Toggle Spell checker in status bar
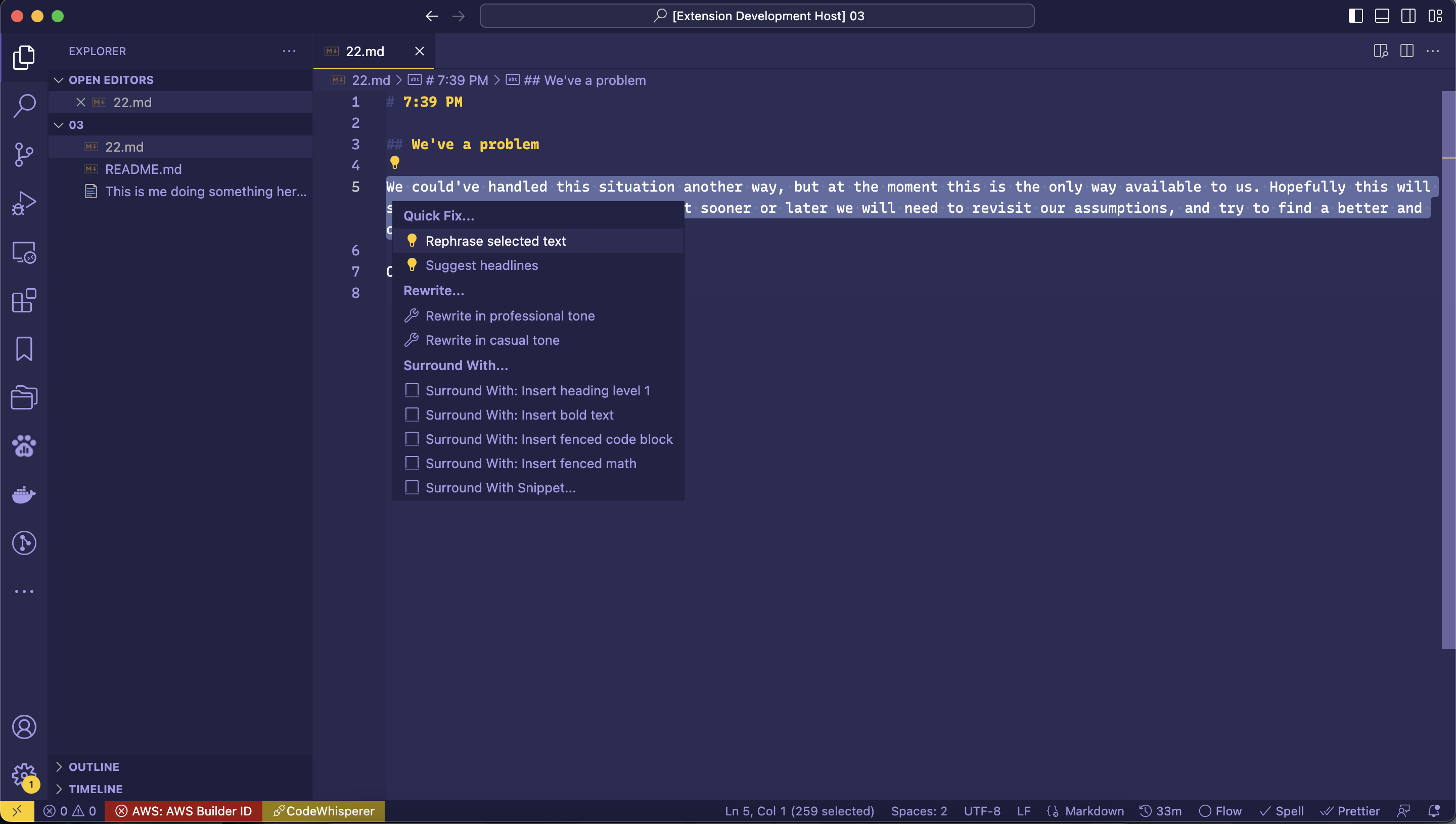The height and width of the screenshot is (824, 1456). click(1282, 811)
